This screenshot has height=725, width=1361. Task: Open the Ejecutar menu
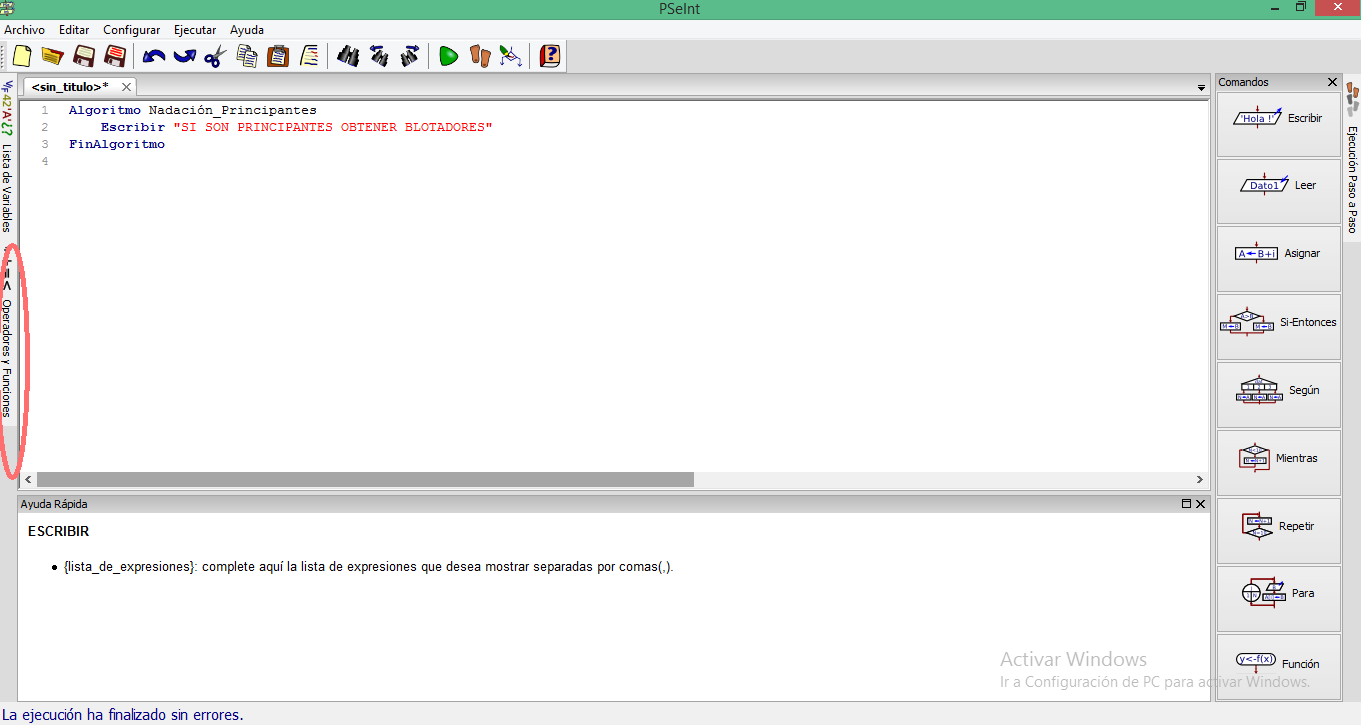tap(194, 29)
